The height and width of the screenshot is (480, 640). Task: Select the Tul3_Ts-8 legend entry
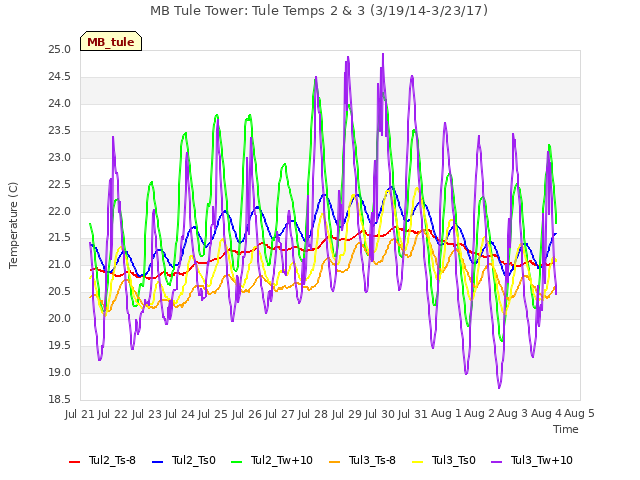tap(362, 461)
